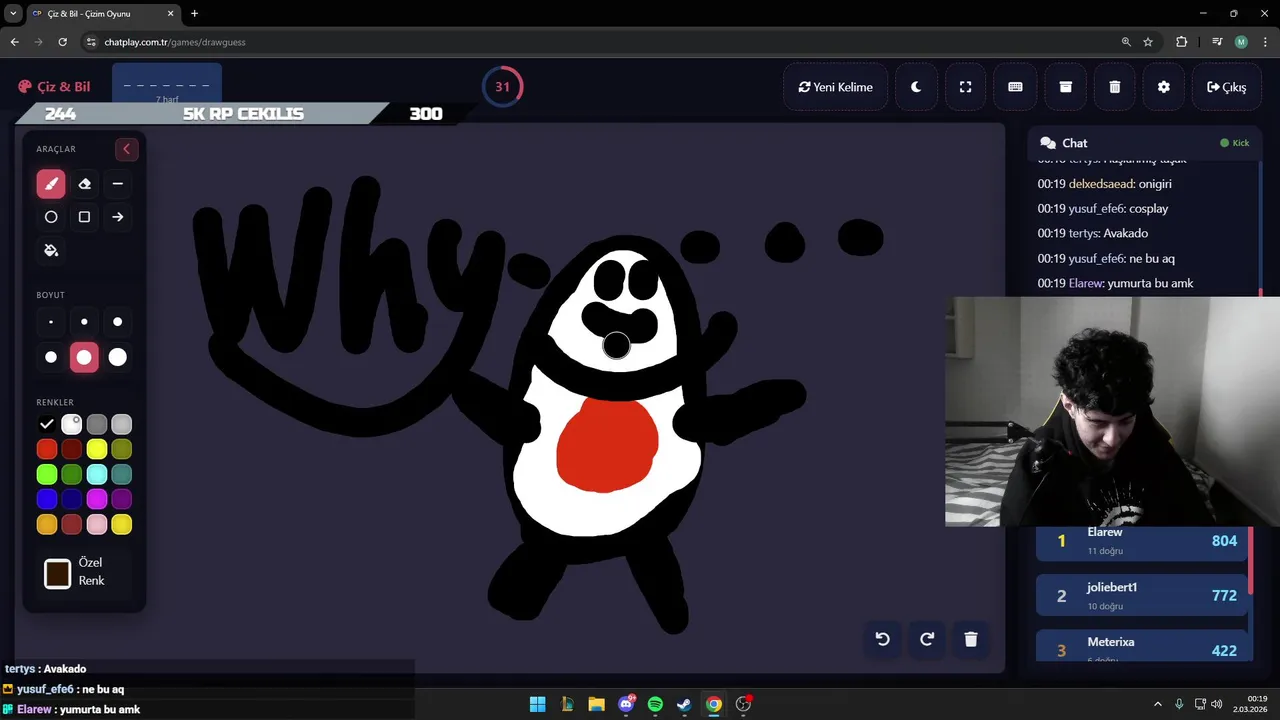1280x720 pixels.
Task: Pick the dark green color swatch
Action: tap(72, 474)
